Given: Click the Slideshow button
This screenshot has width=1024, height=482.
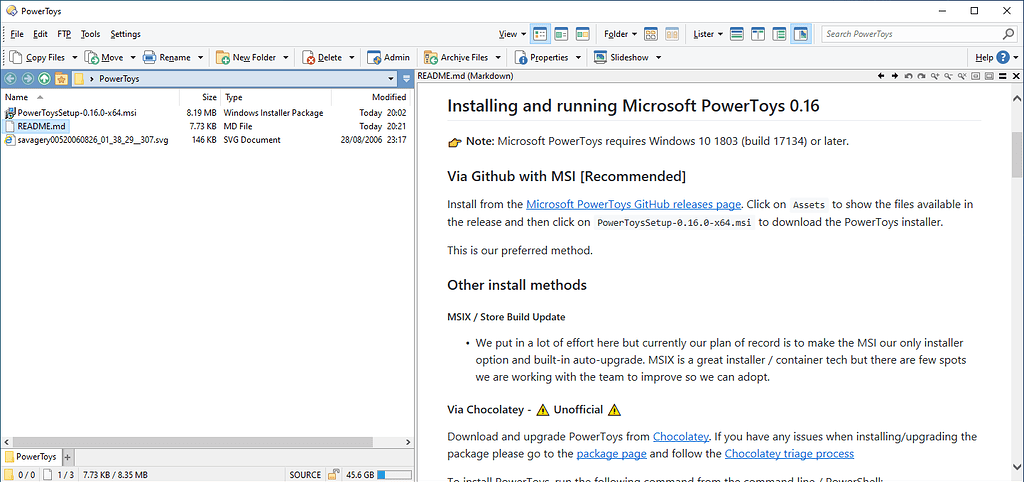Looking at the screenshot, I should click(622, 57).
